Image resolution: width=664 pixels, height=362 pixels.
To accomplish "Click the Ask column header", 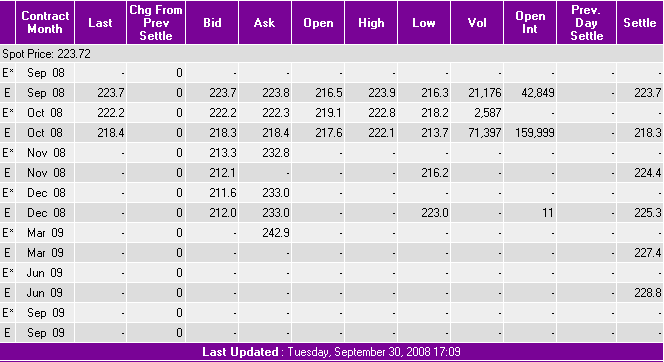I will click(265, 22).
